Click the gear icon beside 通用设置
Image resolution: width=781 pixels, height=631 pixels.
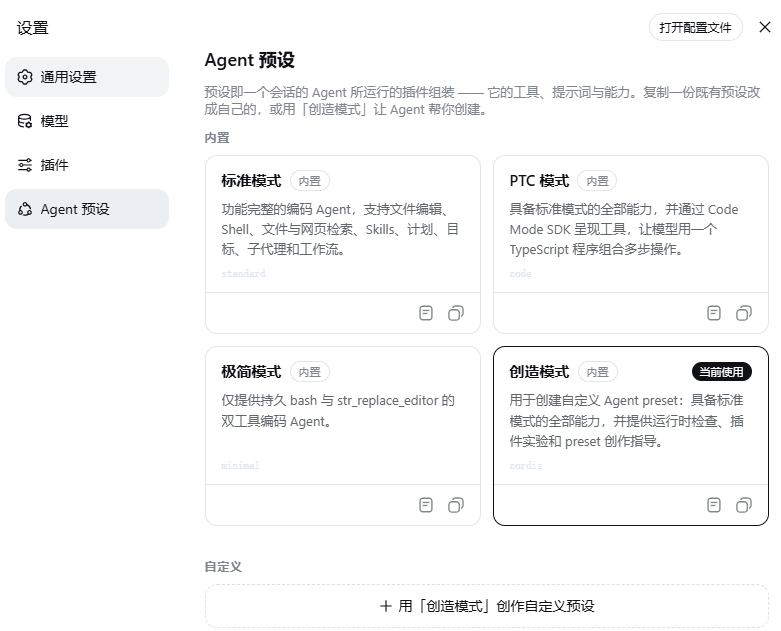pos(25,77)
